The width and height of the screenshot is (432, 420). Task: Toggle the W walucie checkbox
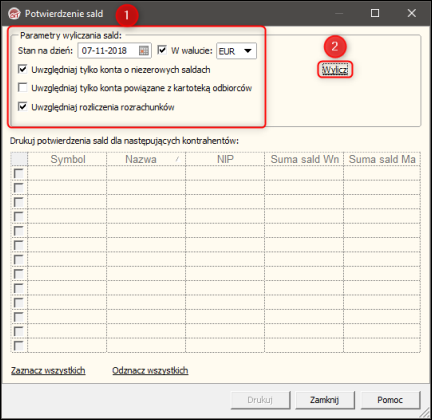pyautogui.click(x=162, y=50)
